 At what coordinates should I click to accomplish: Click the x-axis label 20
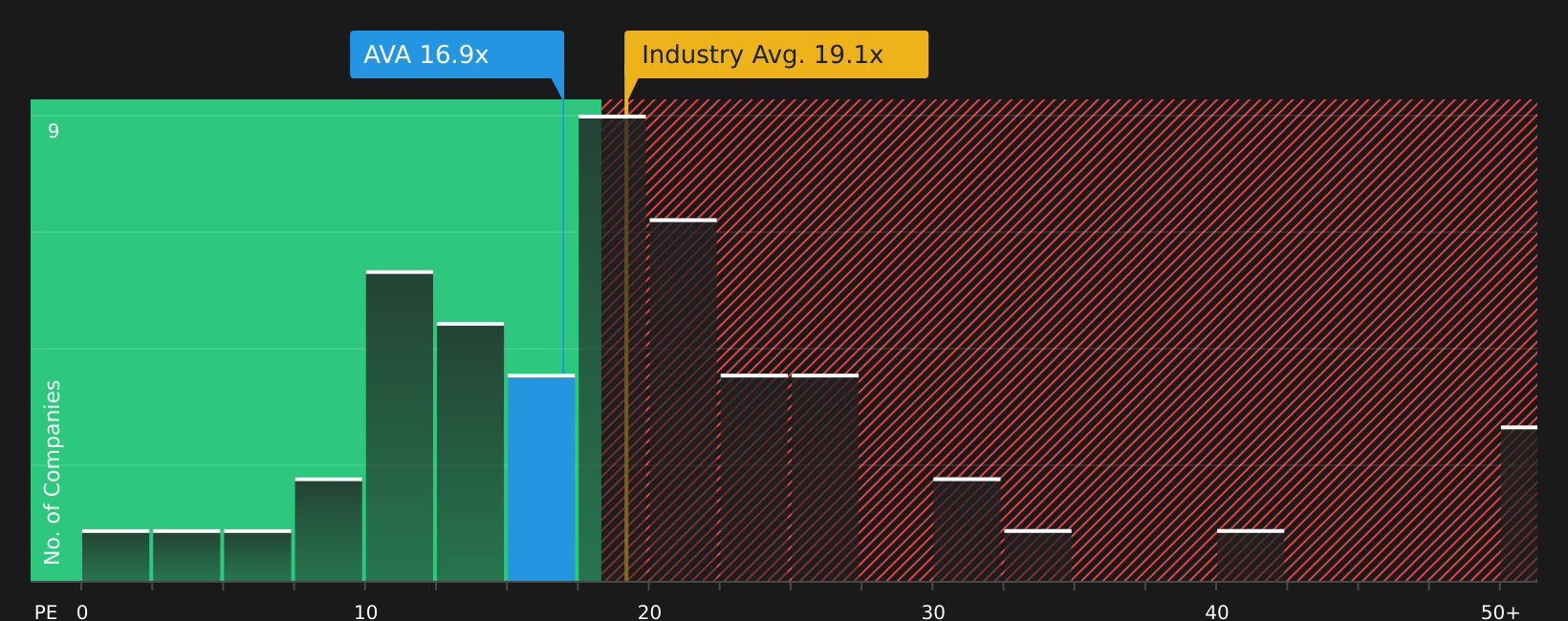pos(649,612)
